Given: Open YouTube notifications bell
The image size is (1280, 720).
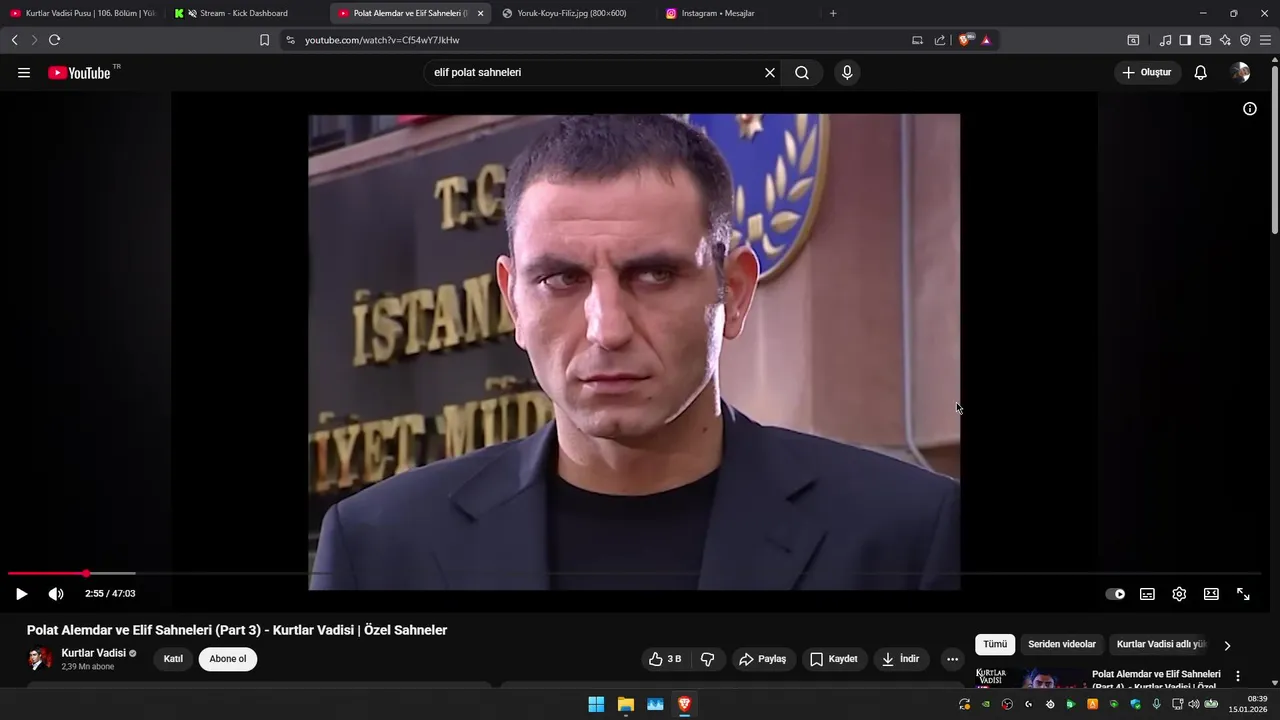Looking at the screenshot, I should pos(1201,73).
